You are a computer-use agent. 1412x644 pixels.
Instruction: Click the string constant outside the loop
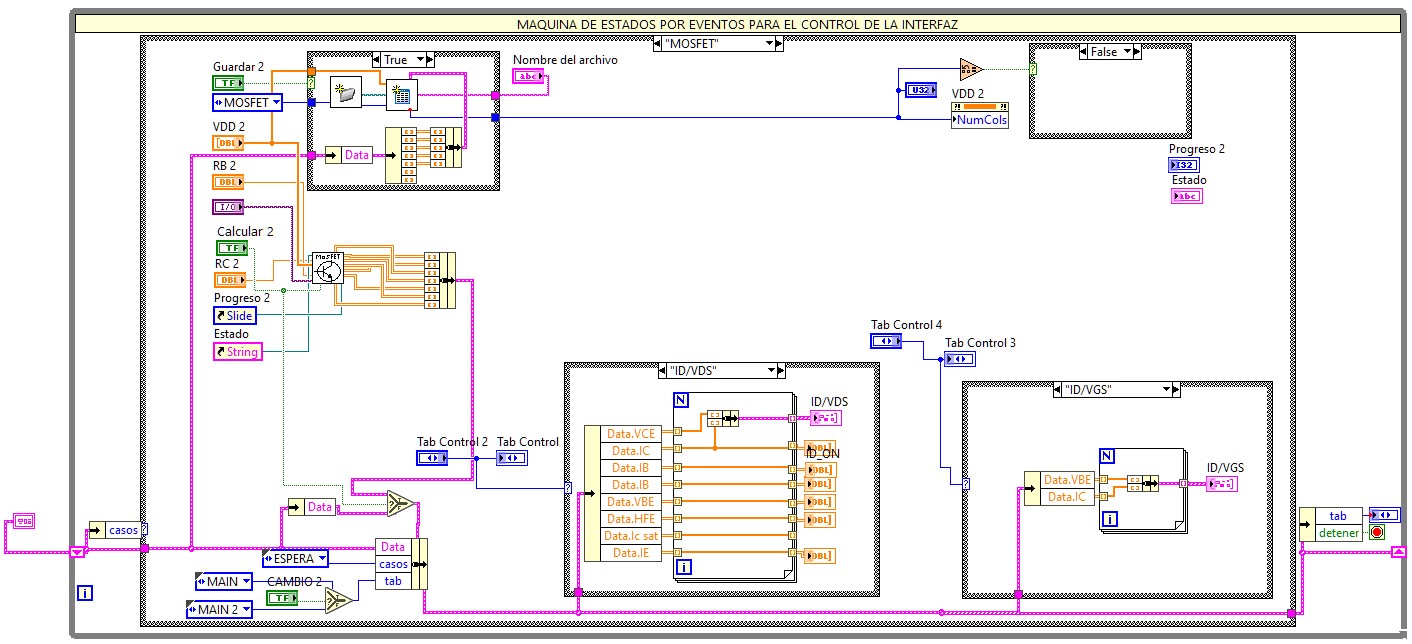pyautogui.click(x=23, y=521)
